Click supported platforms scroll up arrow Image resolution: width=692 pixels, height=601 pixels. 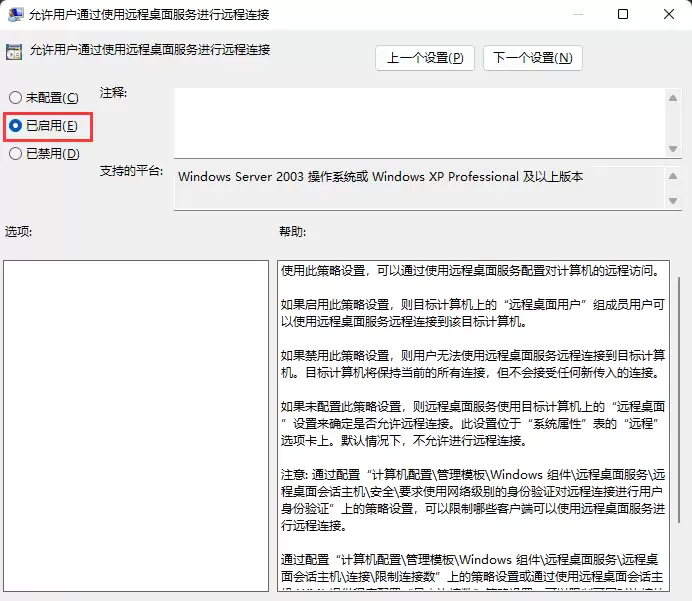673,176
